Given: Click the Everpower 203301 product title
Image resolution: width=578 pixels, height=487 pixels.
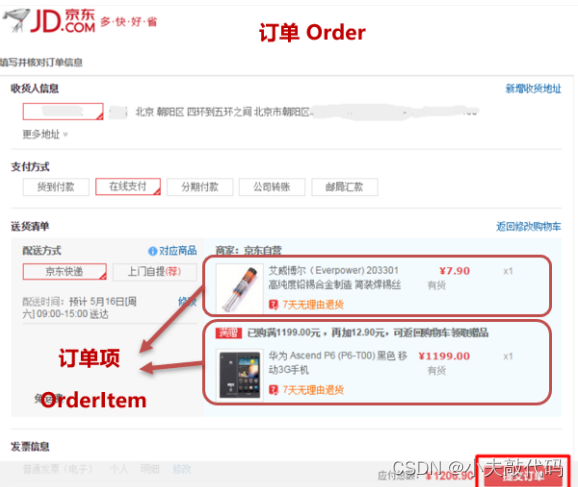Looking at the screenshot, I should pyautogui.click(x=334, y=271).
